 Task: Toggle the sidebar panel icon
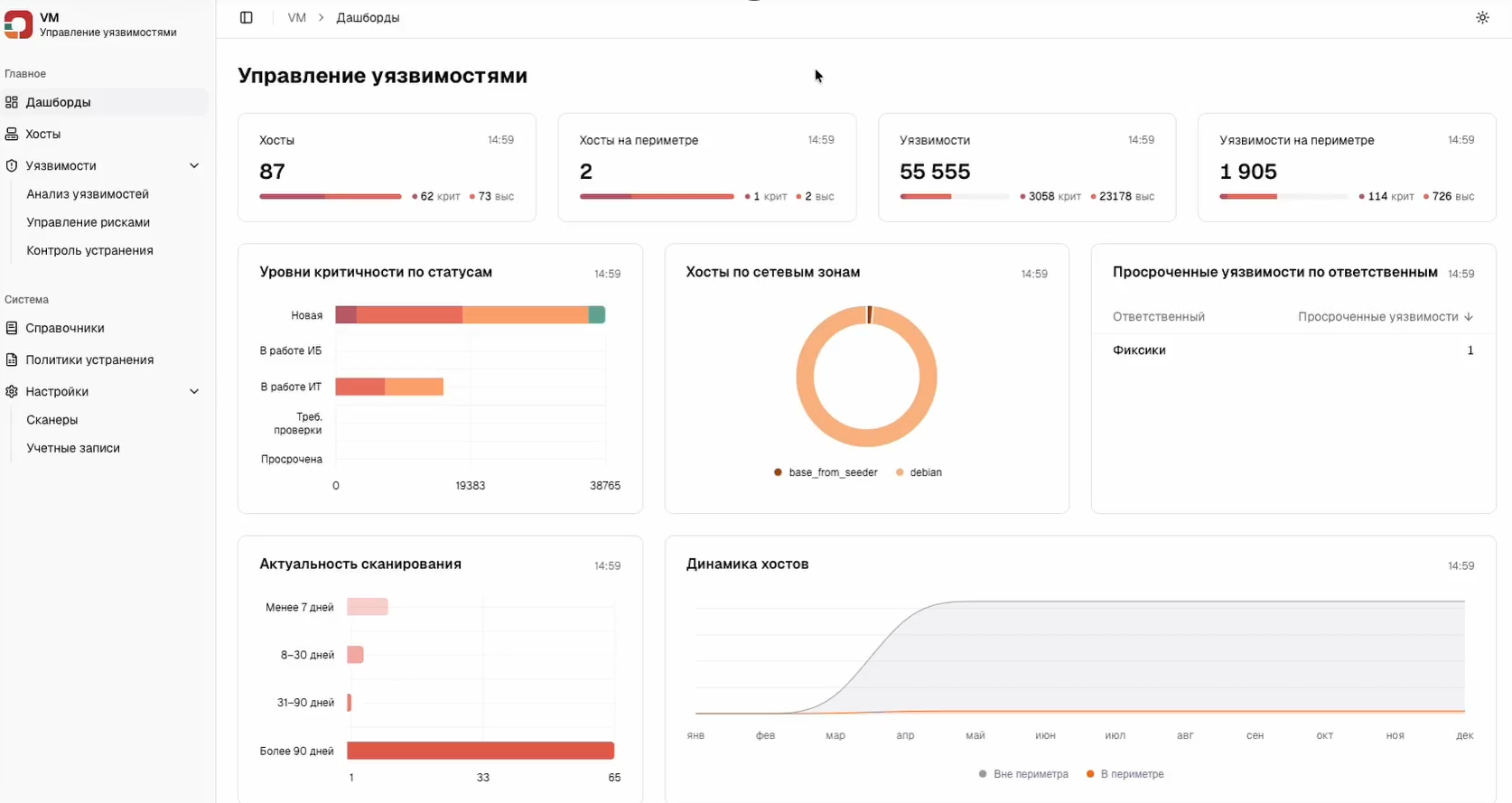coord(246,18)
